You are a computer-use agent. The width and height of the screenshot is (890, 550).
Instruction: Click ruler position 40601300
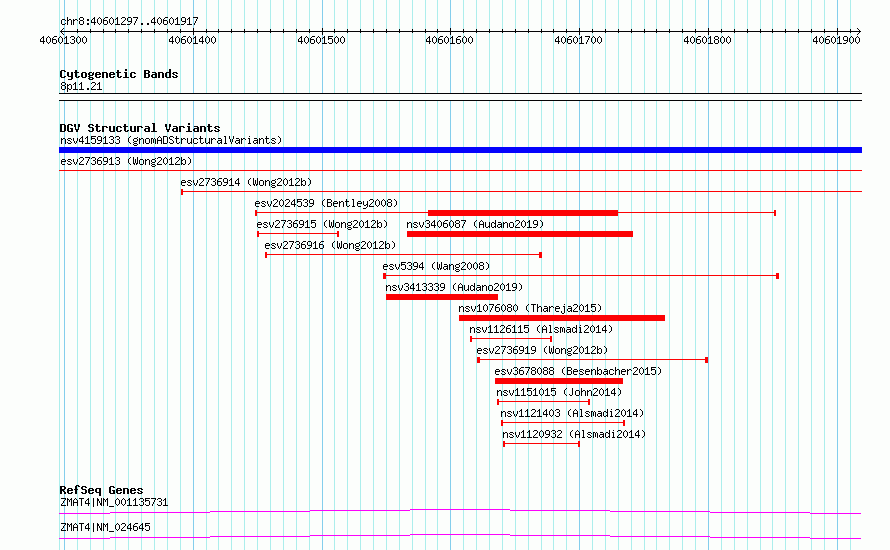pos(64,40)
